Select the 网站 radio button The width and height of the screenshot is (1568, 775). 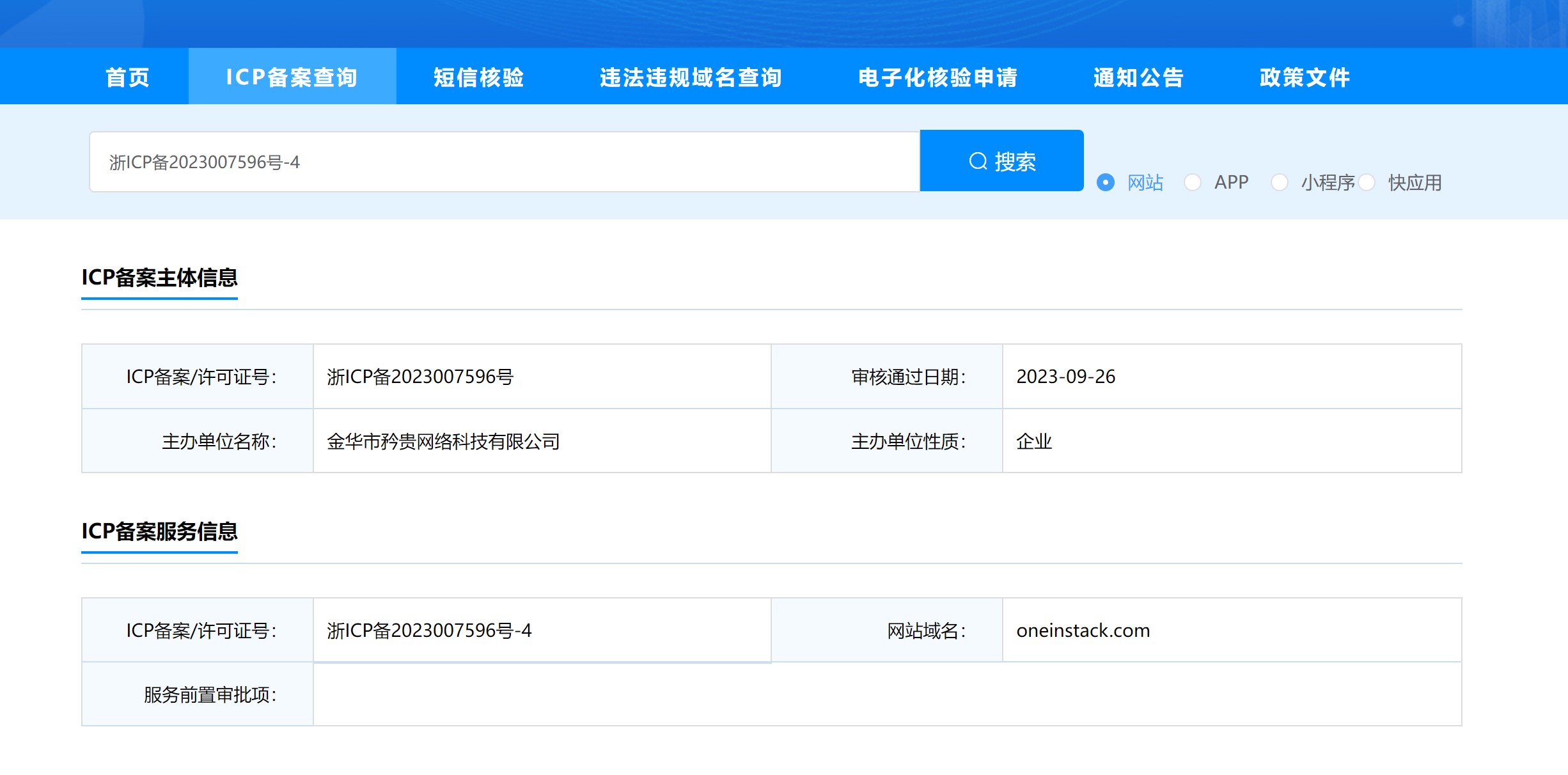coord(1106,183)
